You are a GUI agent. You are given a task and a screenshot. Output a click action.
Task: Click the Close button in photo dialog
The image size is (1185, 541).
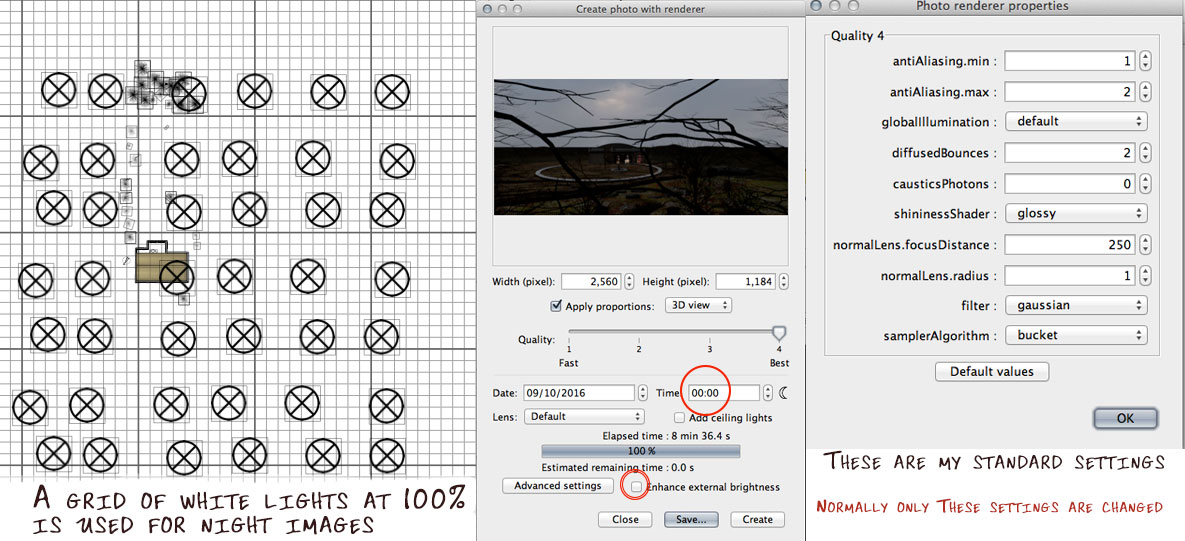click(625, 519)
